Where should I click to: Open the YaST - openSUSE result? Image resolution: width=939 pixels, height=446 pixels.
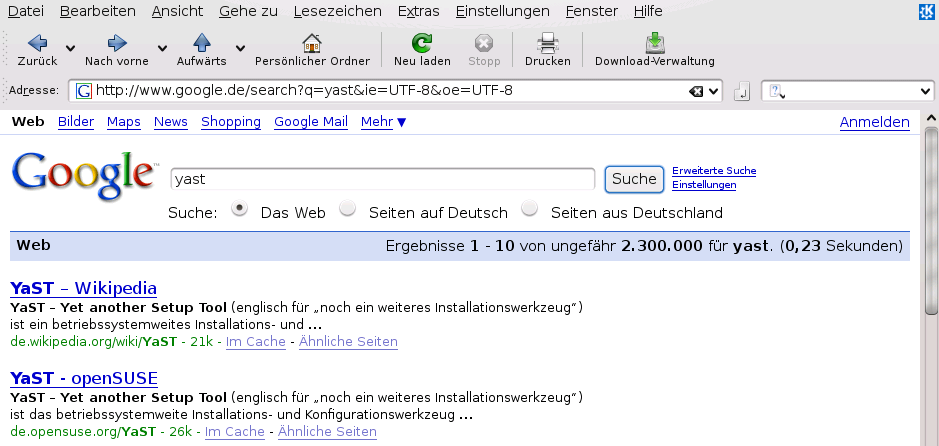click(x=84, y=378)
